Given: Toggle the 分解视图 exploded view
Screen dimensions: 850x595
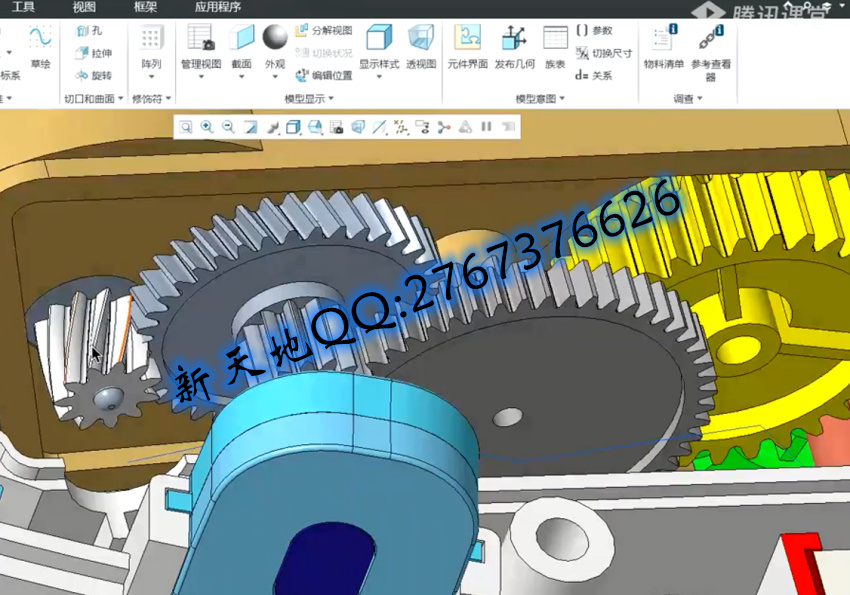Looking at the screenshot, I should pyautogui.click(x=324, y=31).
